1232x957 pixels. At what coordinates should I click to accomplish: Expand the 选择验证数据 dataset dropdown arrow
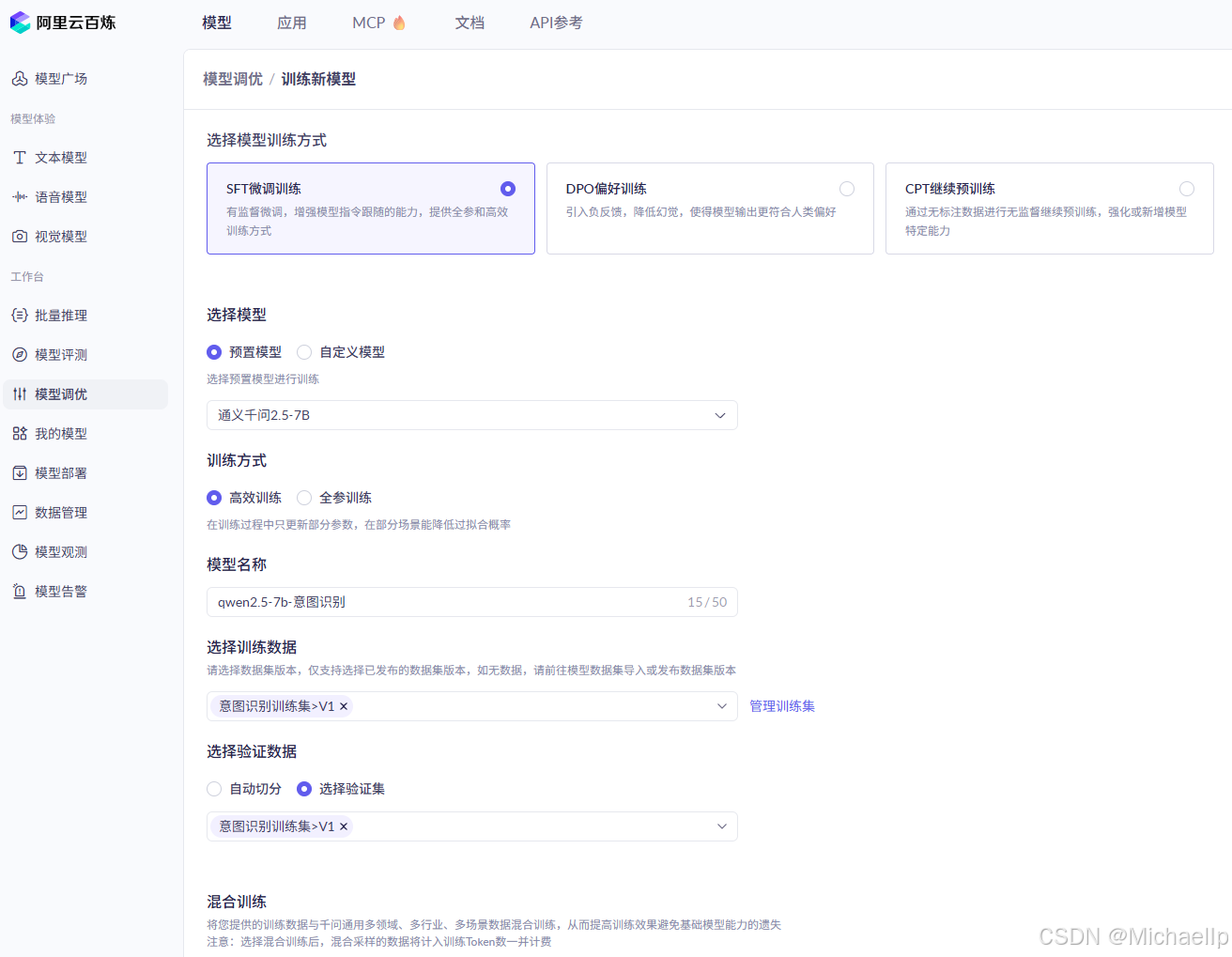pos(722,826)
